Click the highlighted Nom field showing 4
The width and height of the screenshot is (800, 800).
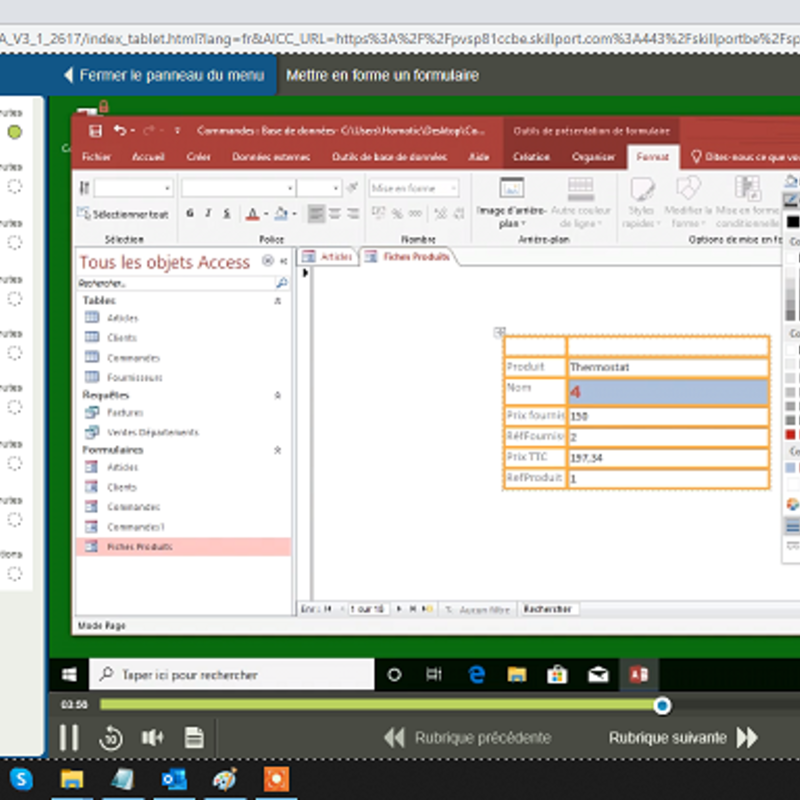pyautogui.click(x=668, y=392)
